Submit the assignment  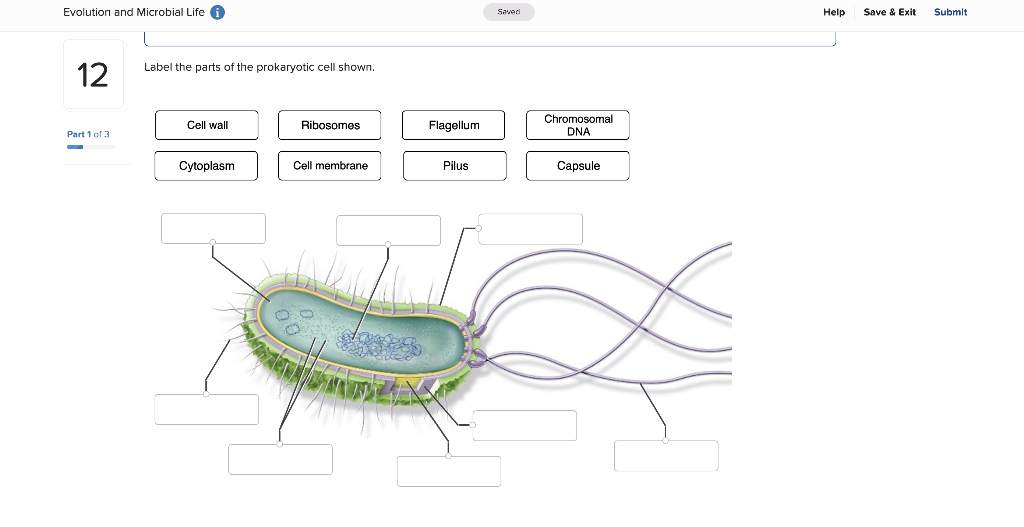click(x=950, y=12)
